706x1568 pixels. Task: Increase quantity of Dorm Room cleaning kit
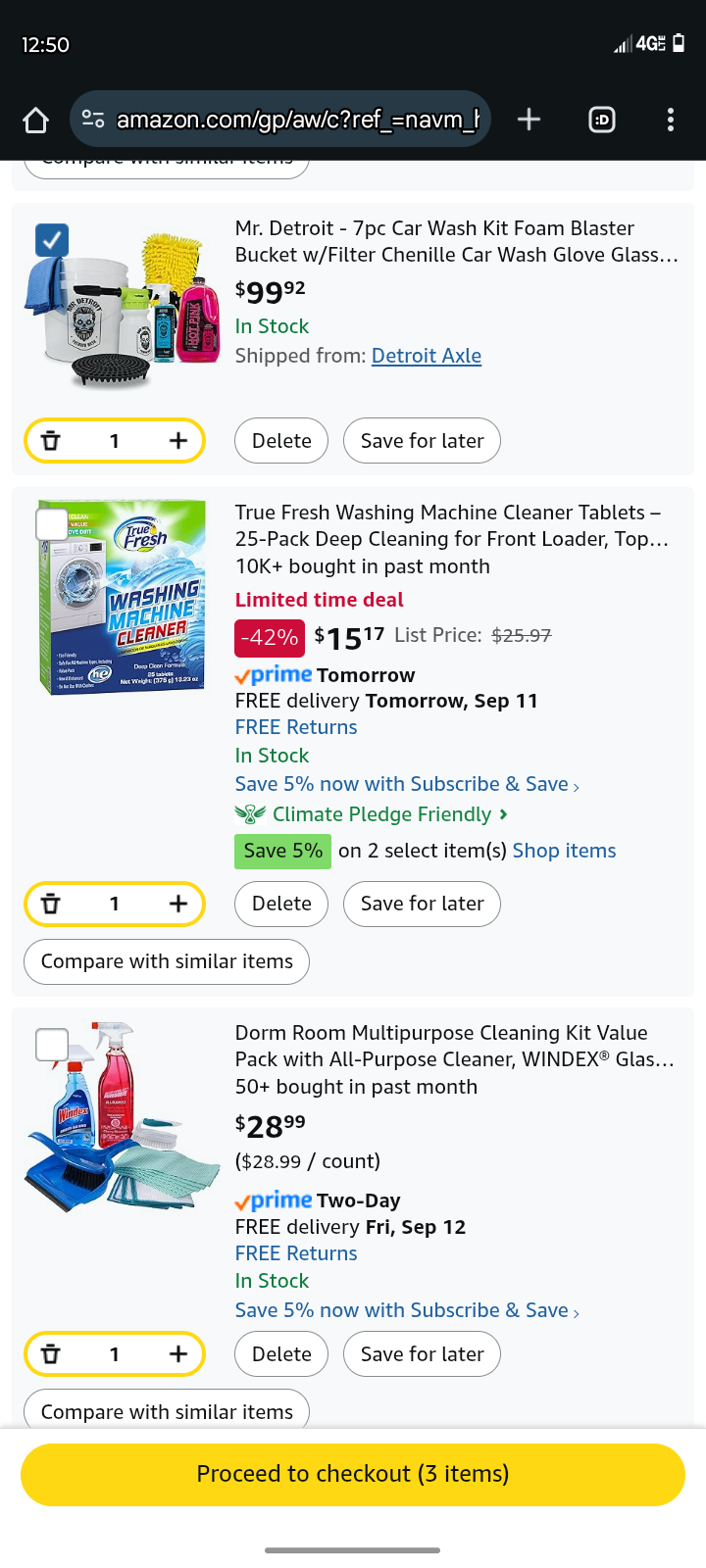coord(177,1354)
